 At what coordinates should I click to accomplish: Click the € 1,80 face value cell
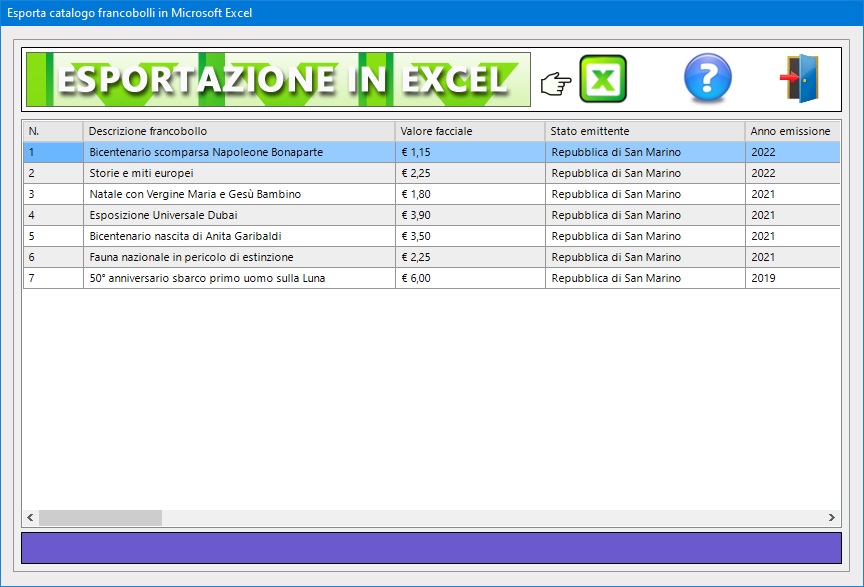tap(470, 194)
